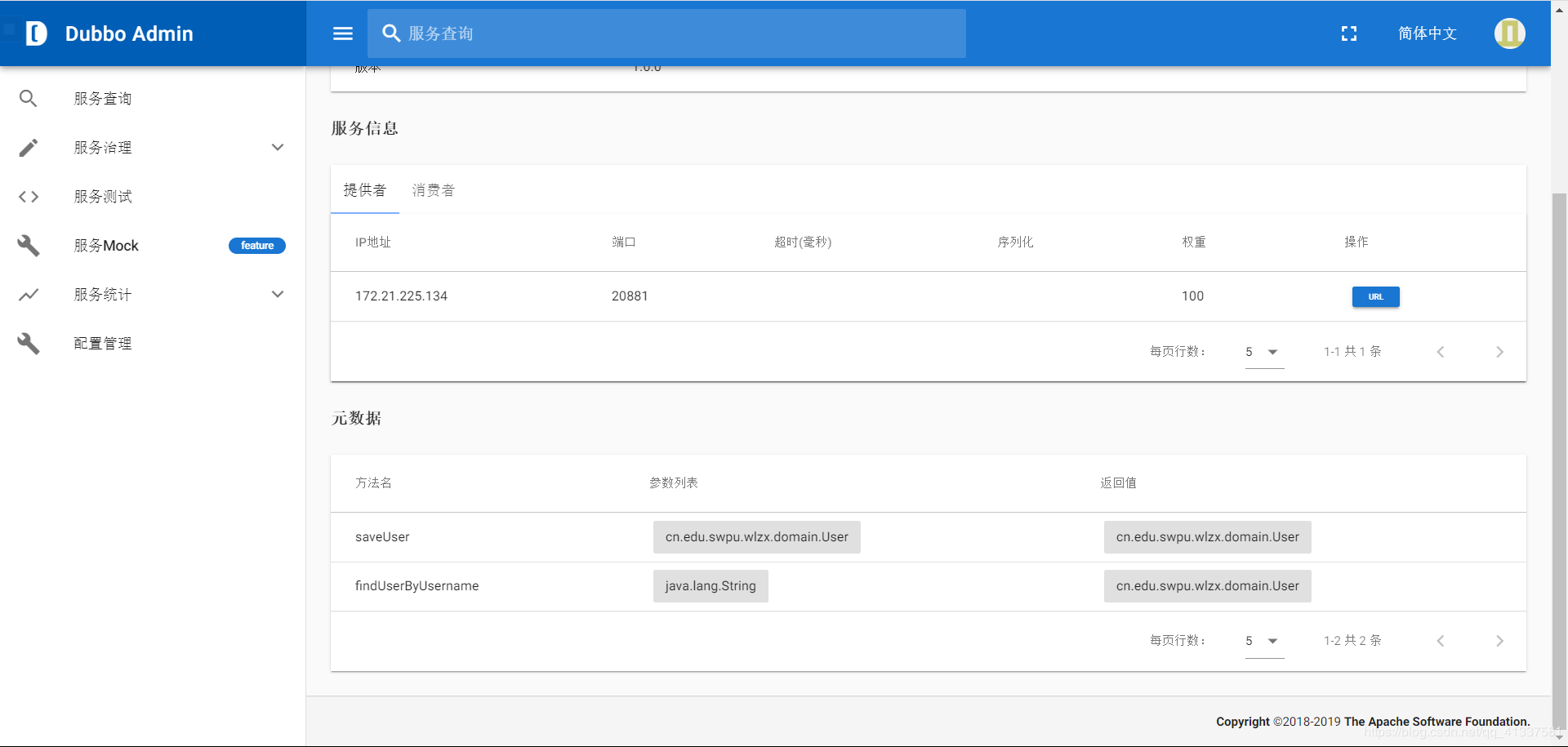Open 服务查询 in the sidebar
The height and width of the screenshot is (747, 1568).
[x=153, y=99]
